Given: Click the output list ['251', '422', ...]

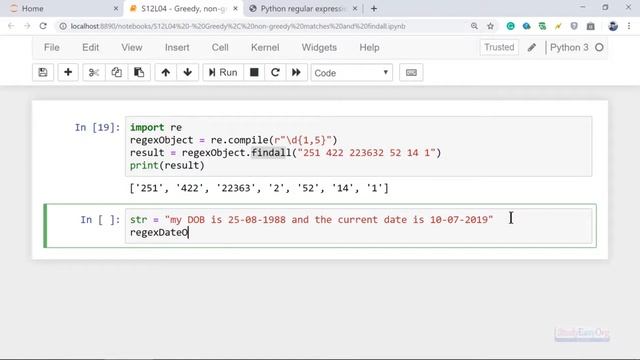Looking at the screenshot, I should [x=259, y=188].
